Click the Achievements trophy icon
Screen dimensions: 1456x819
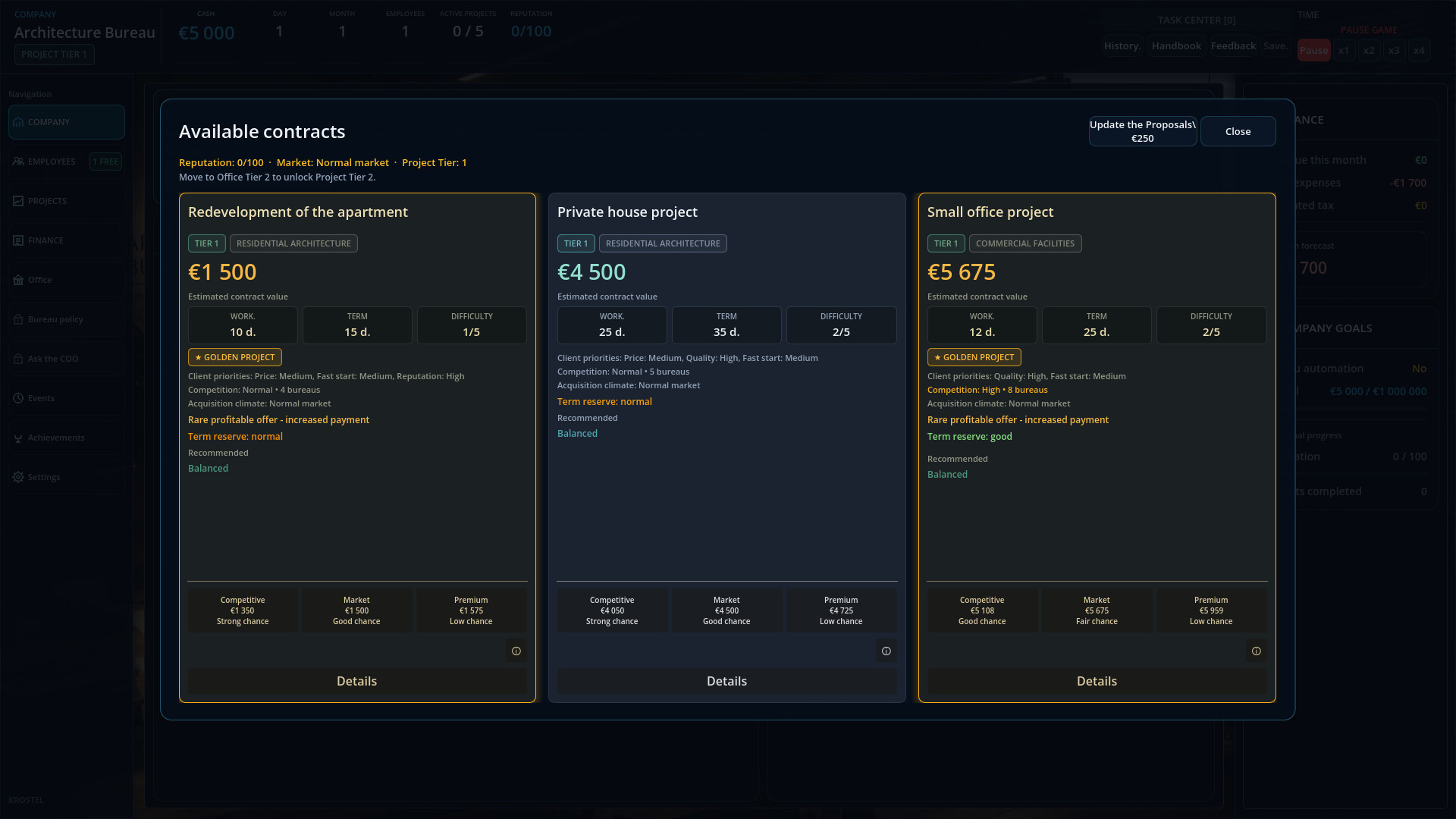[18, 438]
